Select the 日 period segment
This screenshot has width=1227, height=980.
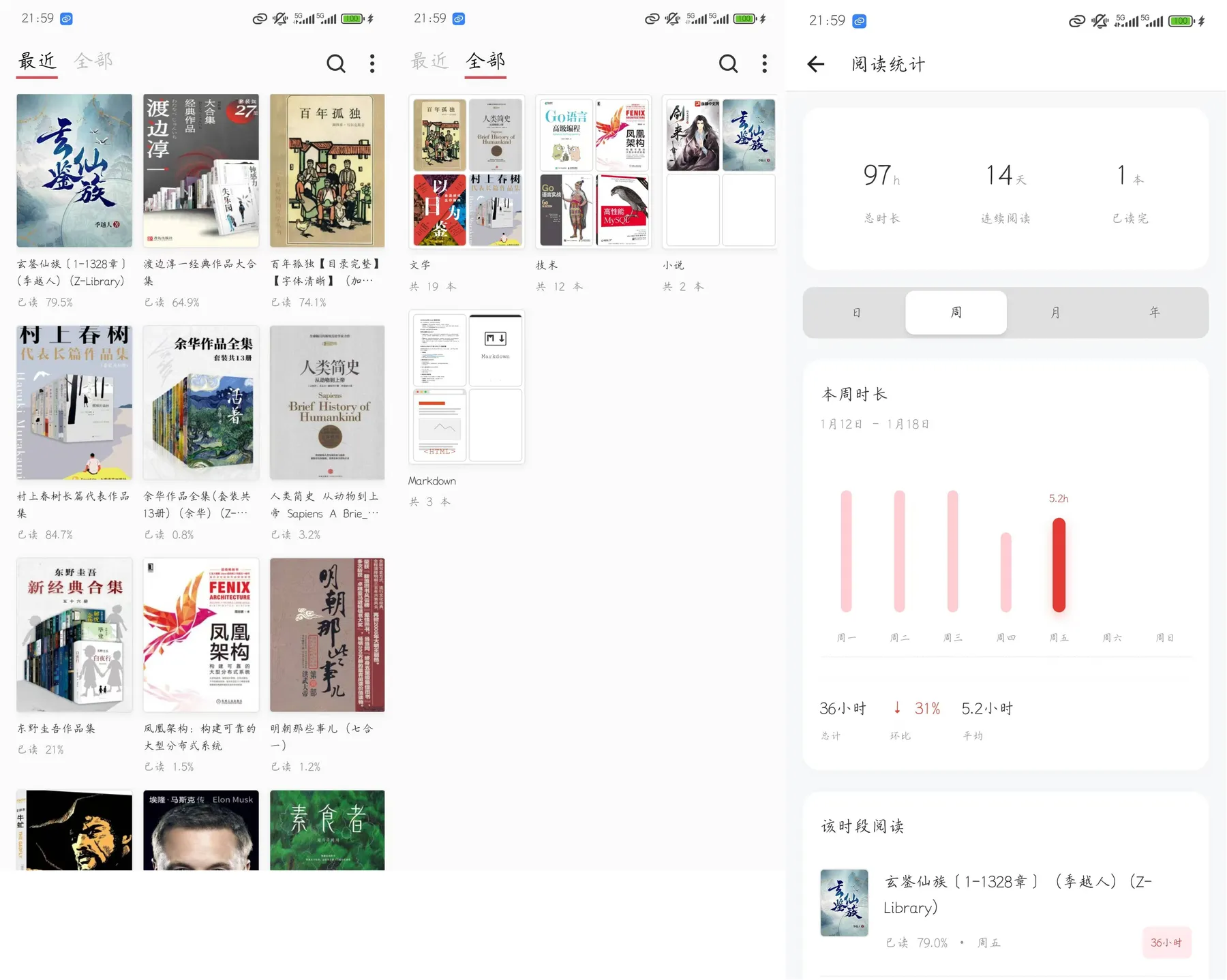[x=856, y=313]
